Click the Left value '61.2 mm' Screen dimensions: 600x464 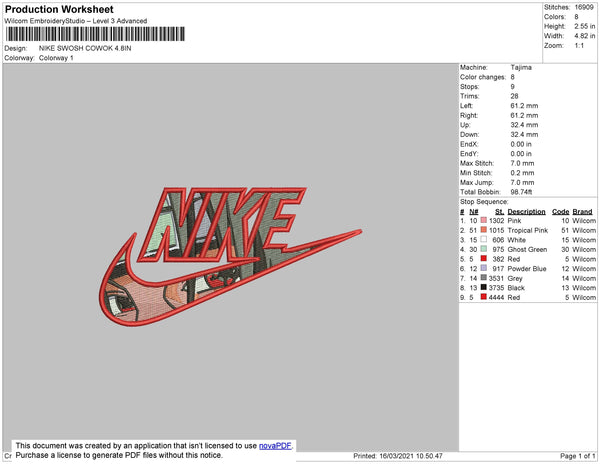coord(524,106)
